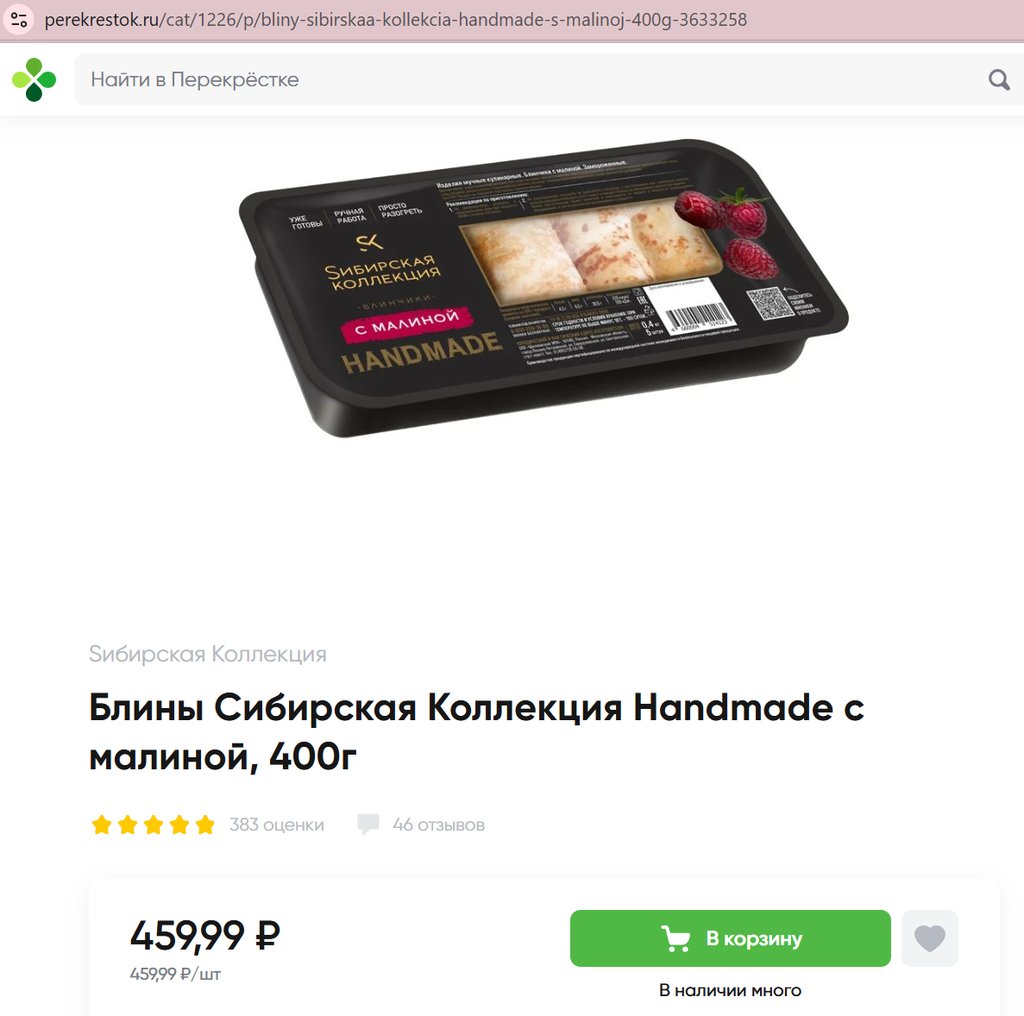Viewport: 1024px width, 1016px height.
Task: Click the third yellow rating star
Action: point(153,825)
